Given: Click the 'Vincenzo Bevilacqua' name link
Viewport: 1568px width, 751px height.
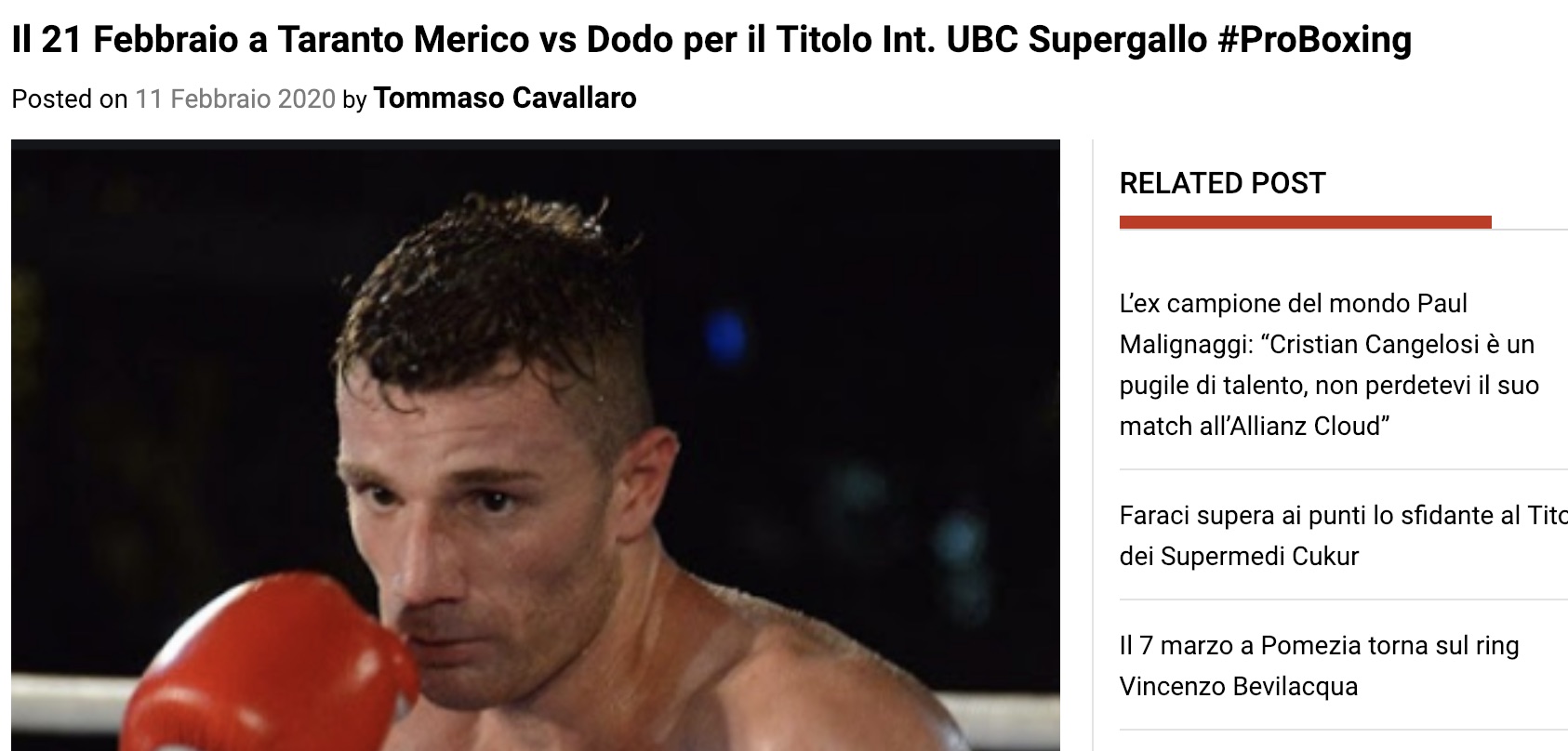Looking at the screenshot, I should 1238,686.
